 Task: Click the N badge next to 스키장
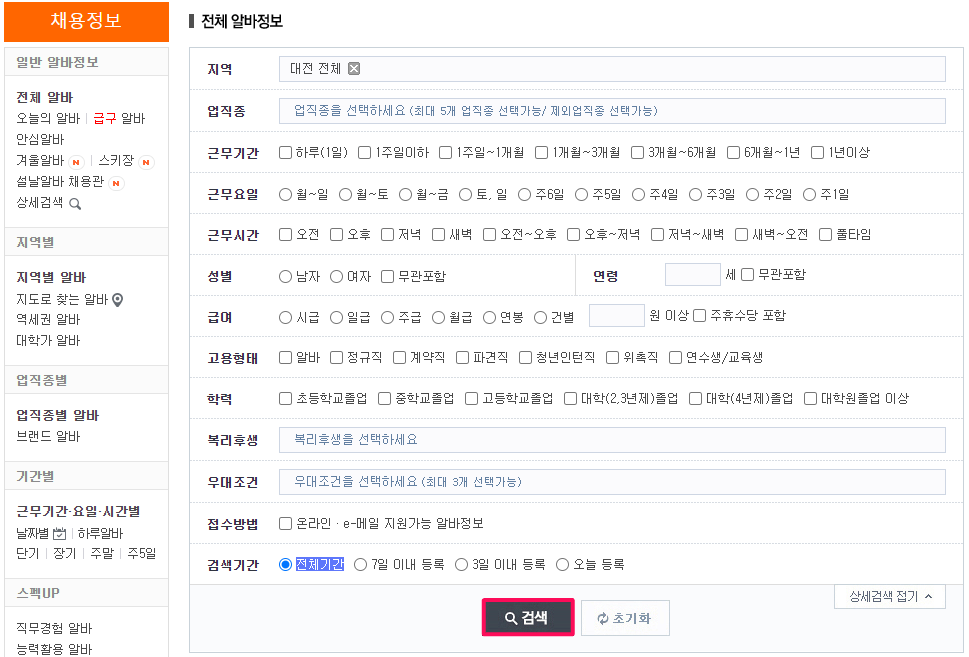[146, 163]
